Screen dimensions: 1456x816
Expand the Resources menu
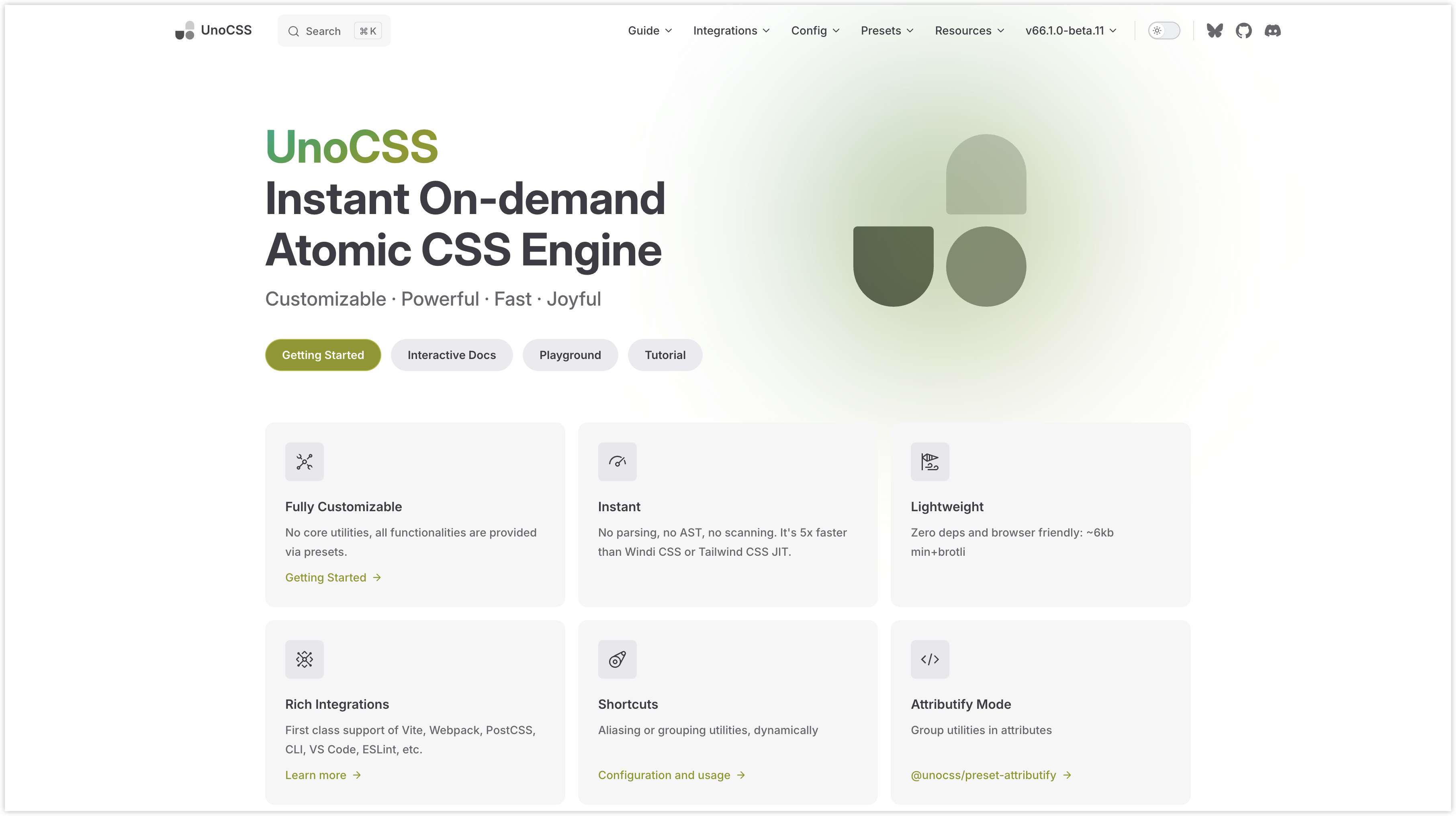point(969,31)
